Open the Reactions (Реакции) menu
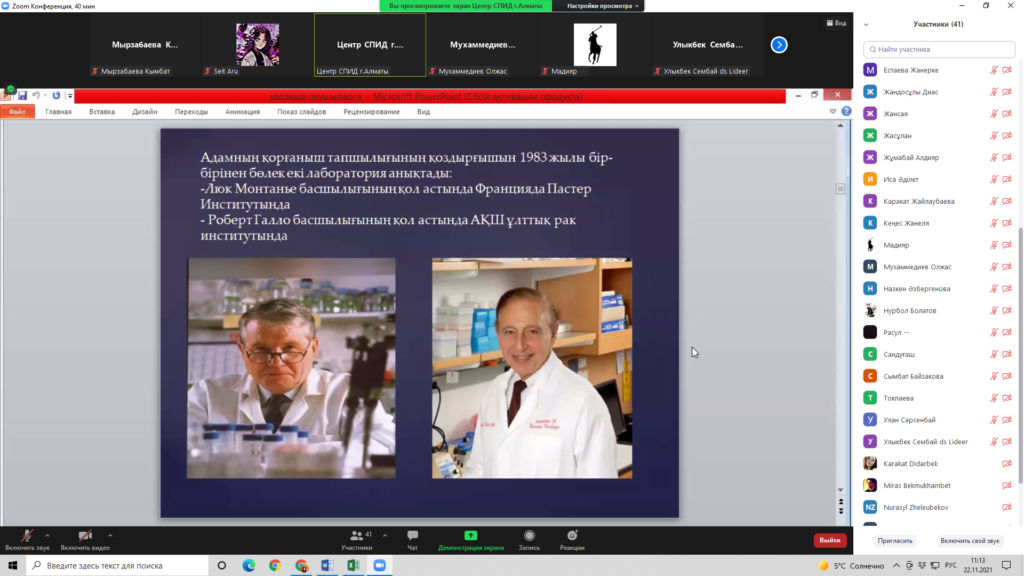This screenshot has height=576, width=1024. (572, 538)
